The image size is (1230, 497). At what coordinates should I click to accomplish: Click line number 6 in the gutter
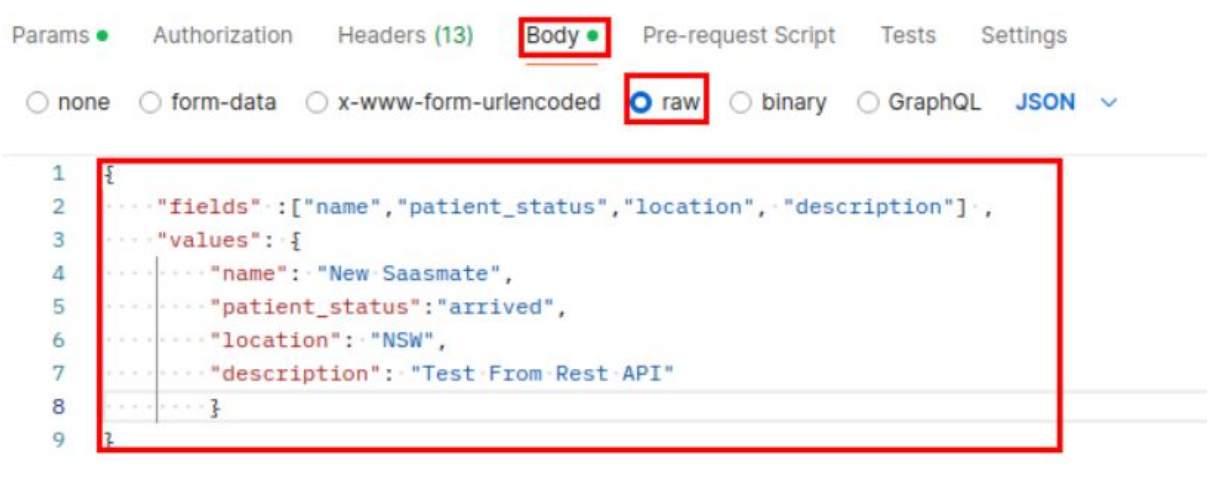click(x=58, y=340)
